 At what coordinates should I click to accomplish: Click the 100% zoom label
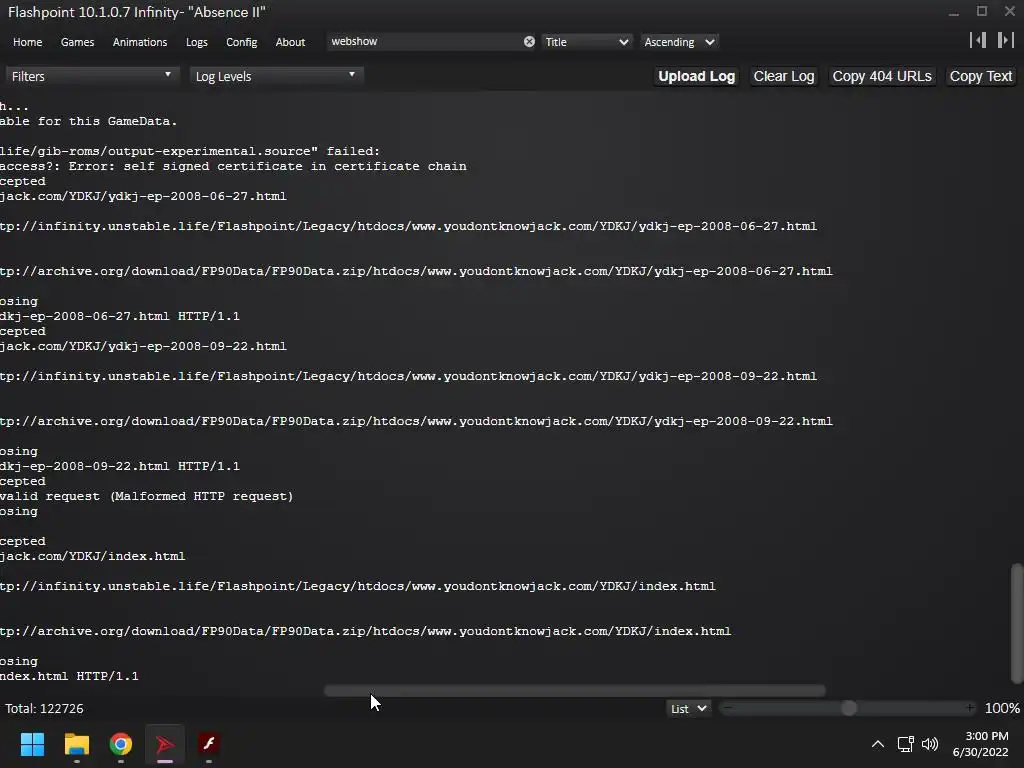point(1002,708)
